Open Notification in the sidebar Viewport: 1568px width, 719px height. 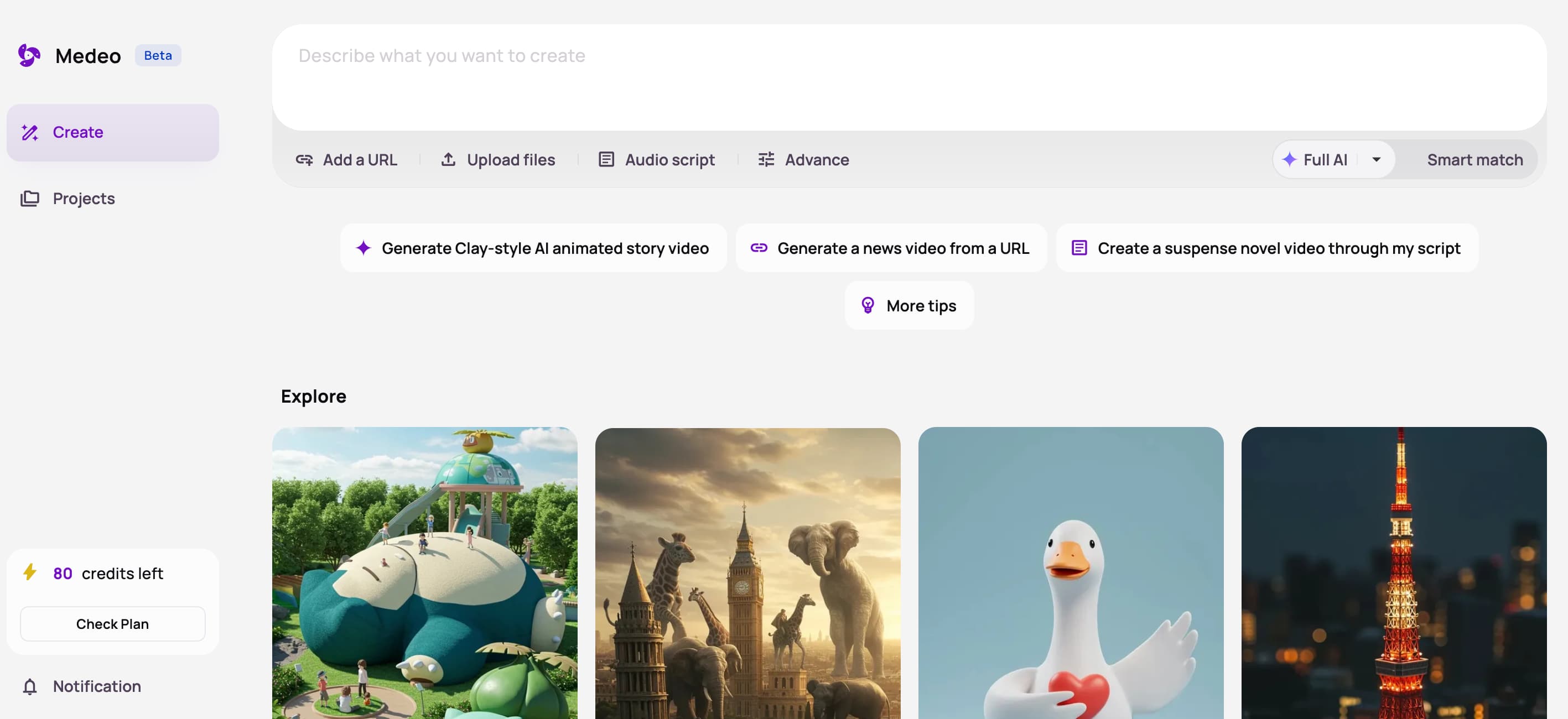click(113, 687)
